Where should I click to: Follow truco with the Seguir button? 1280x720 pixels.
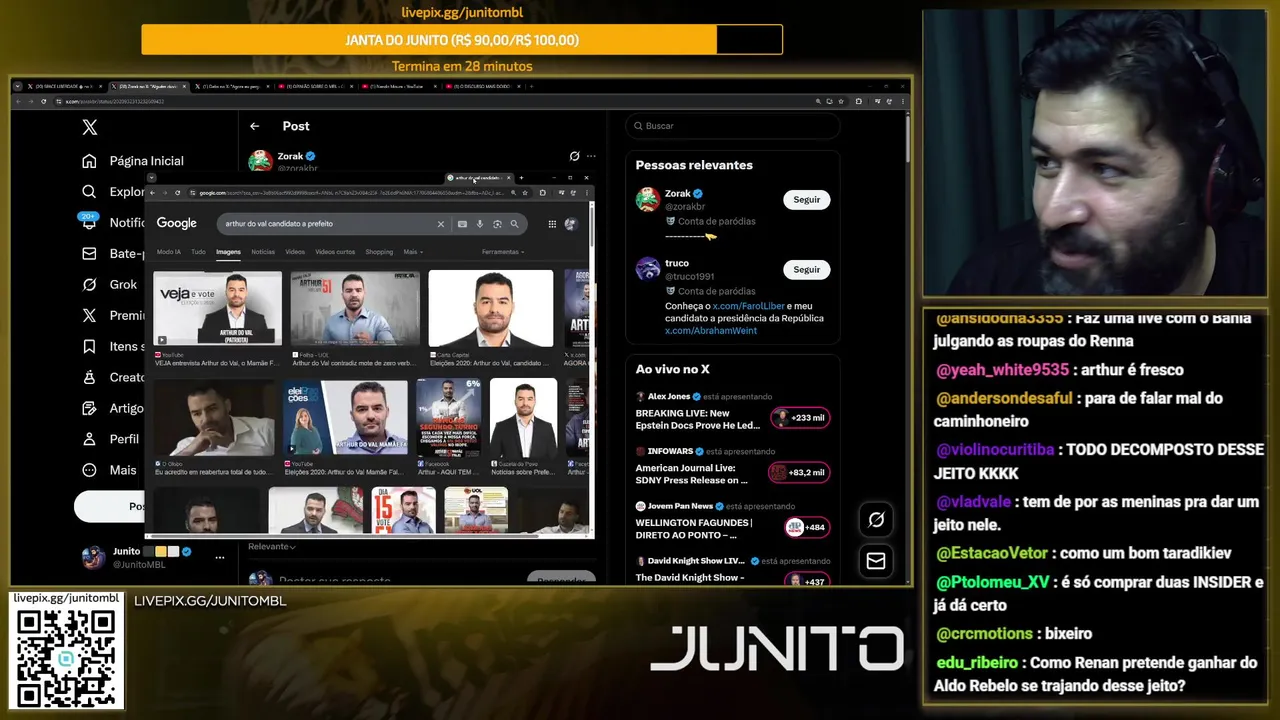[806, 270]
